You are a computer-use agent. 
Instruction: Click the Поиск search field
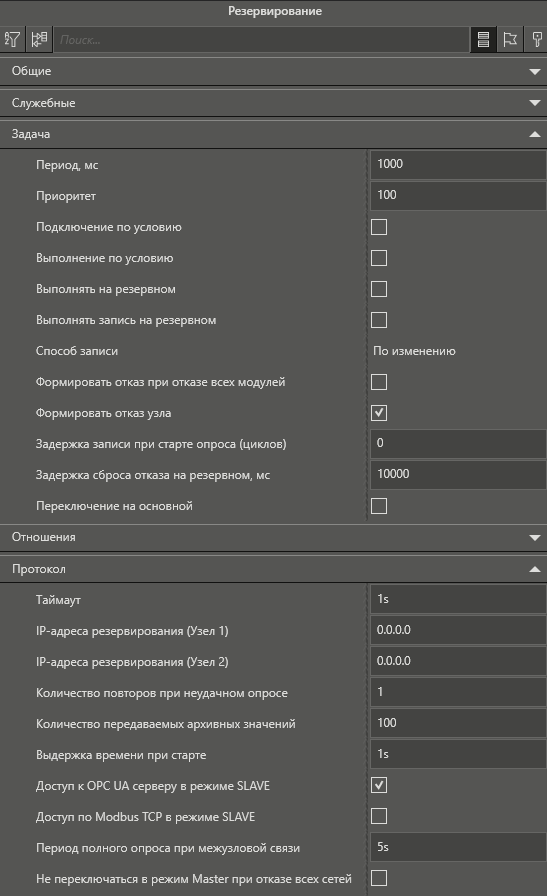pyautogui.click(x=262, y=40)
